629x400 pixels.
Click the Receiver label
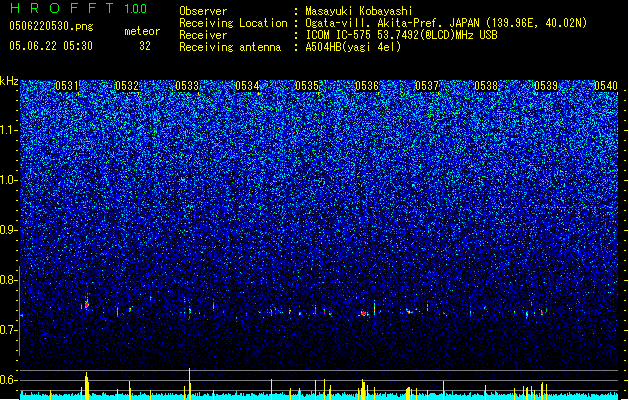[203, 35]
